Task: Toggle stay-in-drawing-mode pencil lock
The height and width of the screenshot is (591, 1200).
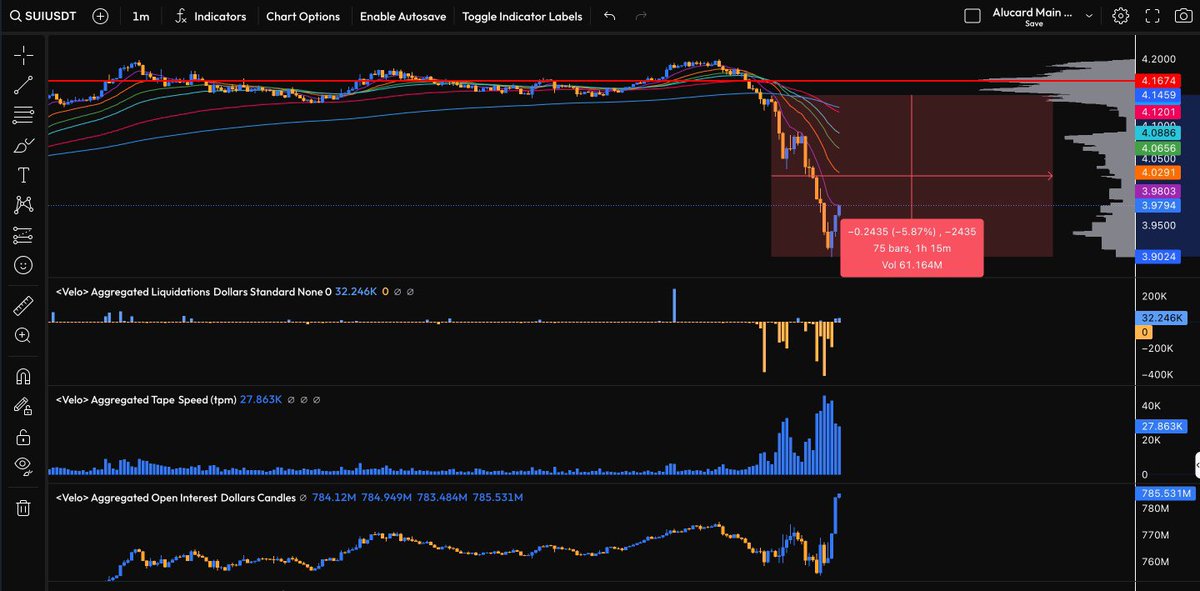Action: (x=23, y=406)
